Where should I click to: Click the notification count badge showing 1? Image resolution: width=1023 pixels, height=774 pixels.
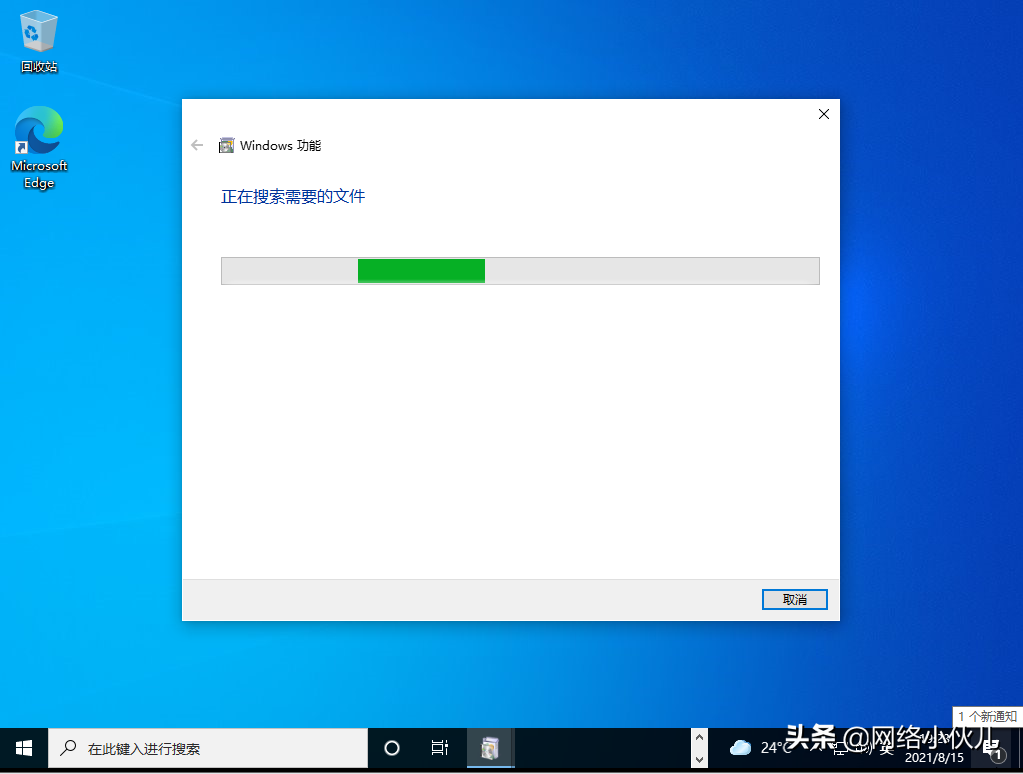coord(998,756)
